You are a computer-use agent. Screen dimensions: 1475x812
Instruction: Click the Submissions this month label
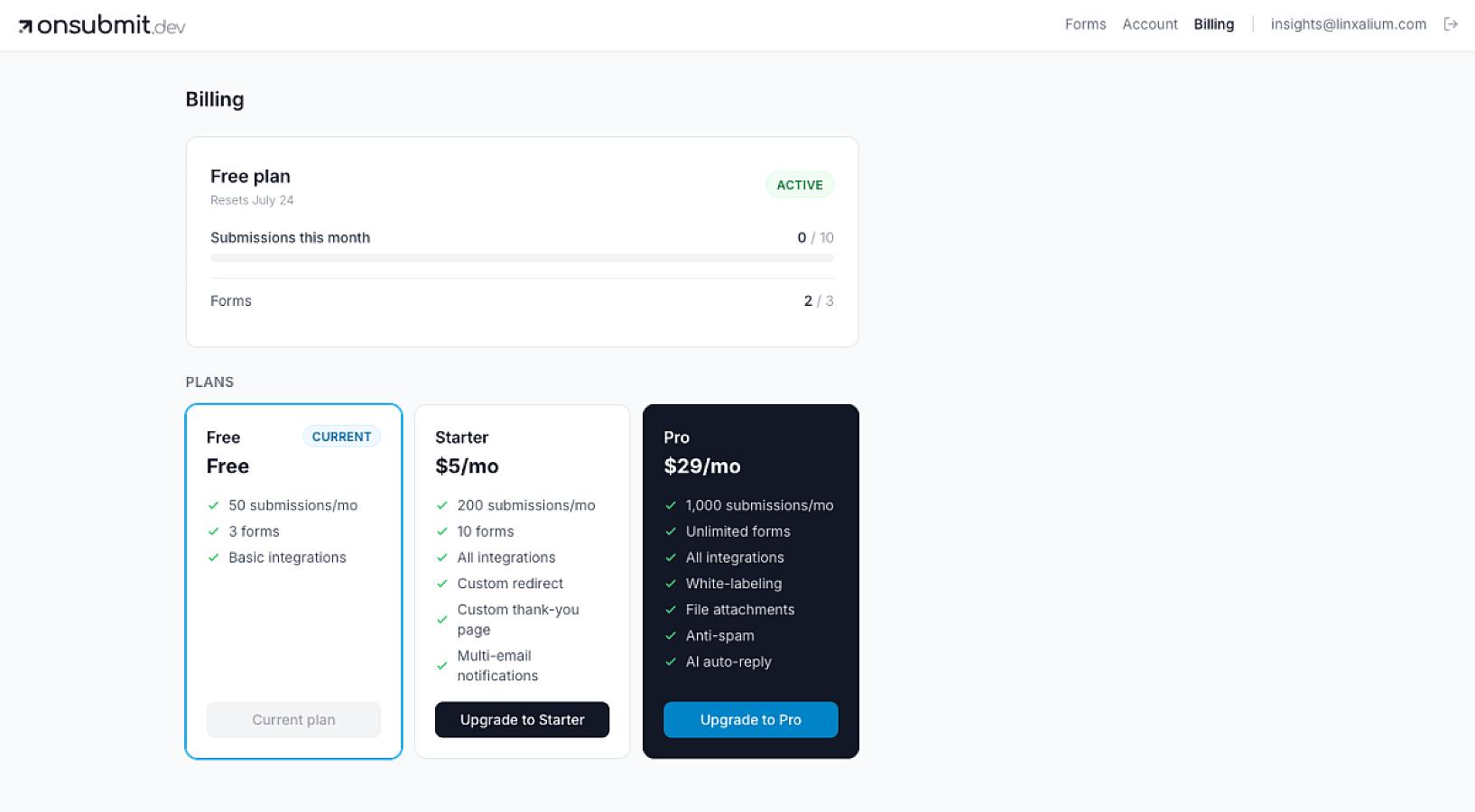290,237
